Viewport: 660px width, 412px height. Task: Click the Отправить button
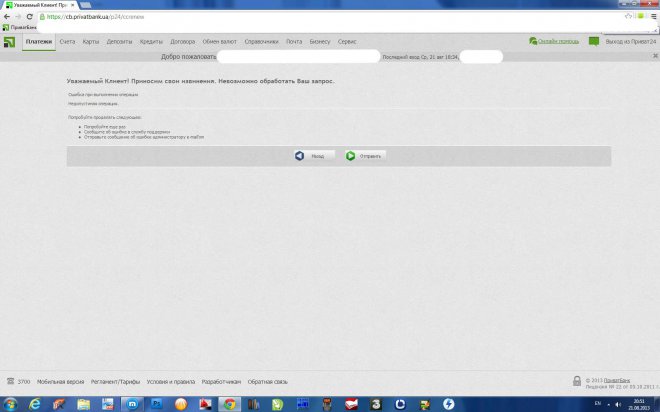click(x=365, y=156)
